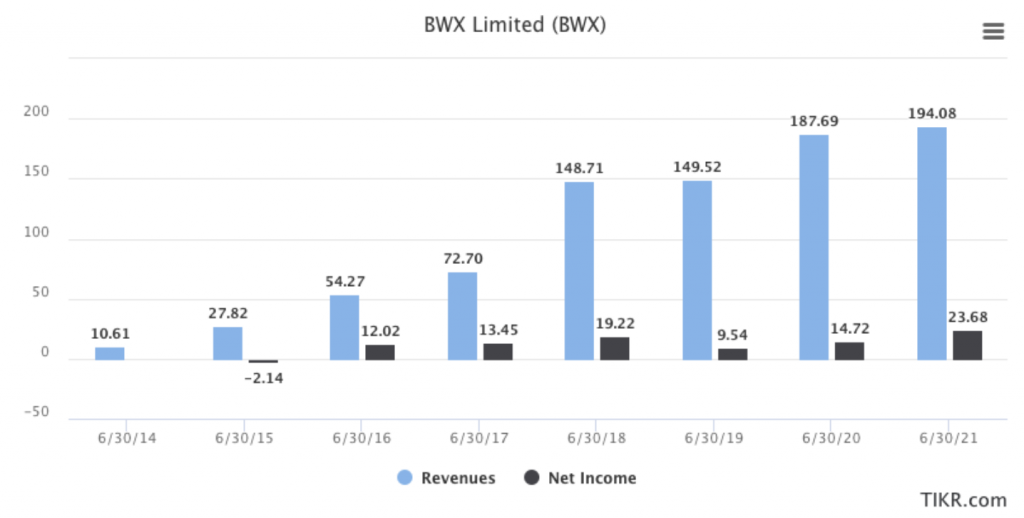Select the 6/30/19 net income bar
This screenshot has height=518, width=1024.
click(733, 355)
